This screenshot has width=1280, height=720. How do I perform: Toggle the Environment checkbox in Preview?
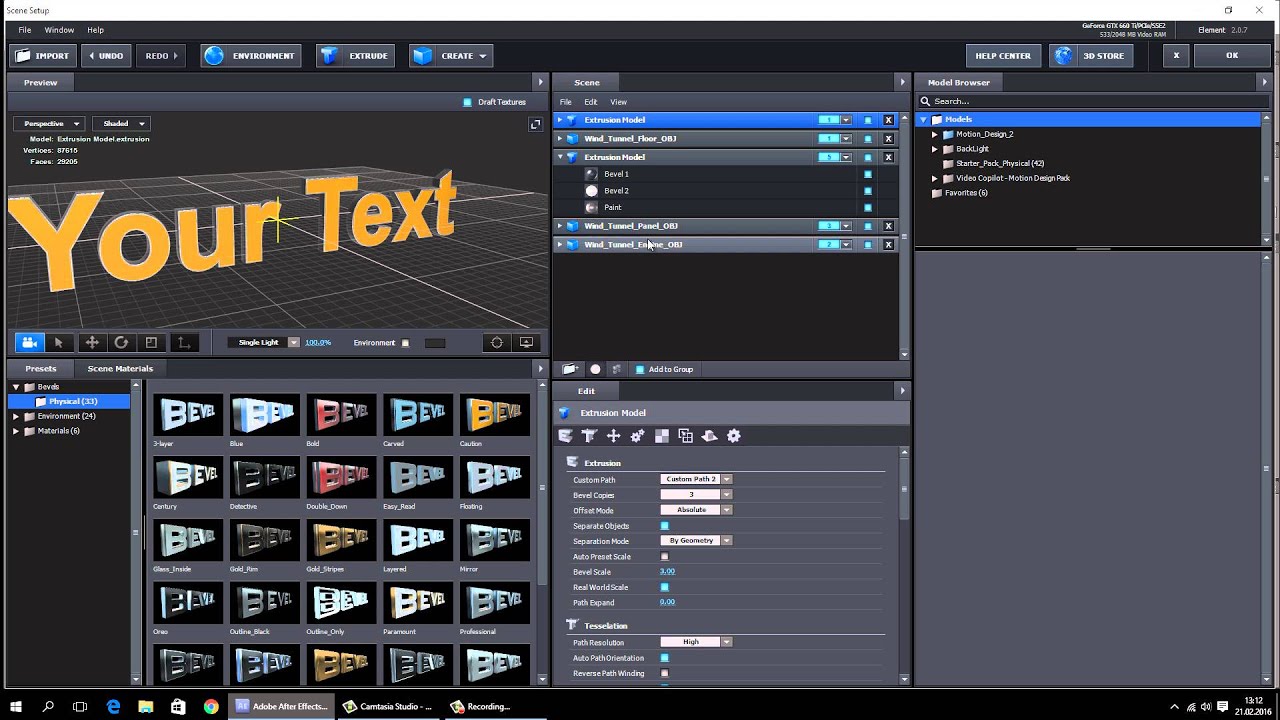pyautogui.click(x=405, y=343)
